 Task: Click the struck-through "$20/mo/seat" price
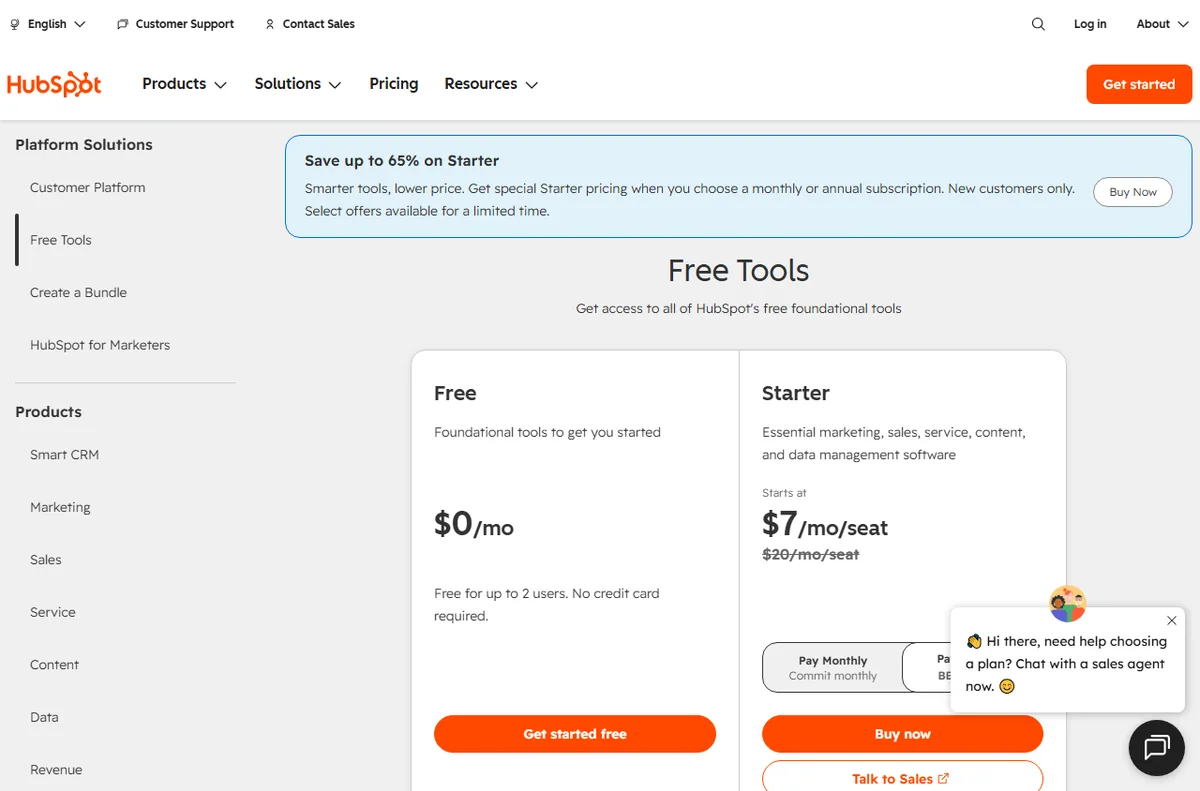point(811,554)
